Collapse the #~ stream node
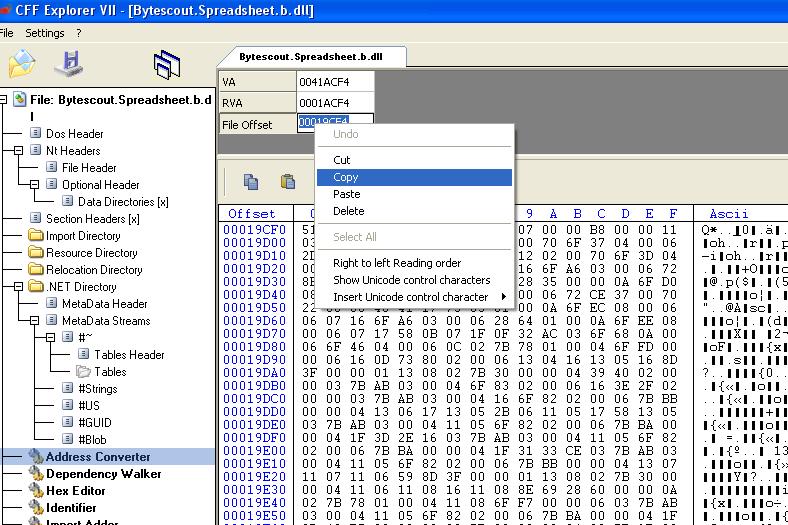The image size is (788, 525). point(50,338)
